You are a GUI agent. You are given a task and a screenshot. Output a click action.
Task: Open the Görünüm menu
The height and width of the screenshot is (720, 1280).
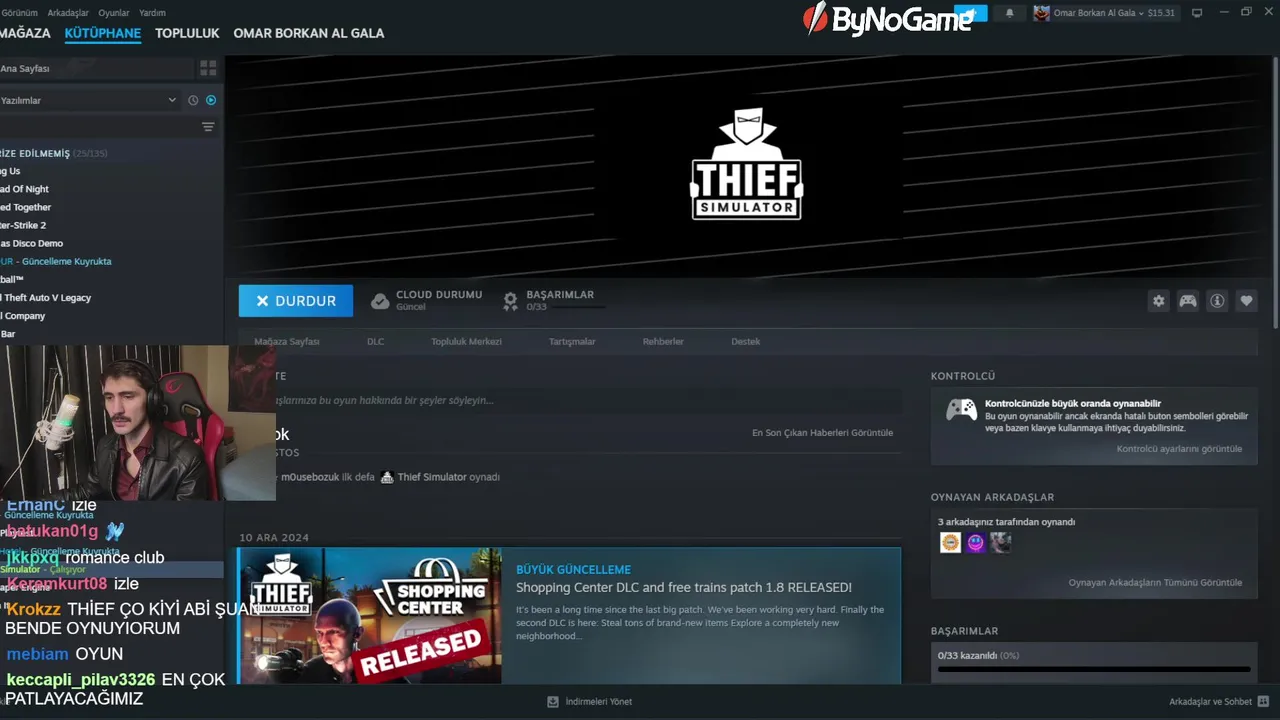point(19,13)
